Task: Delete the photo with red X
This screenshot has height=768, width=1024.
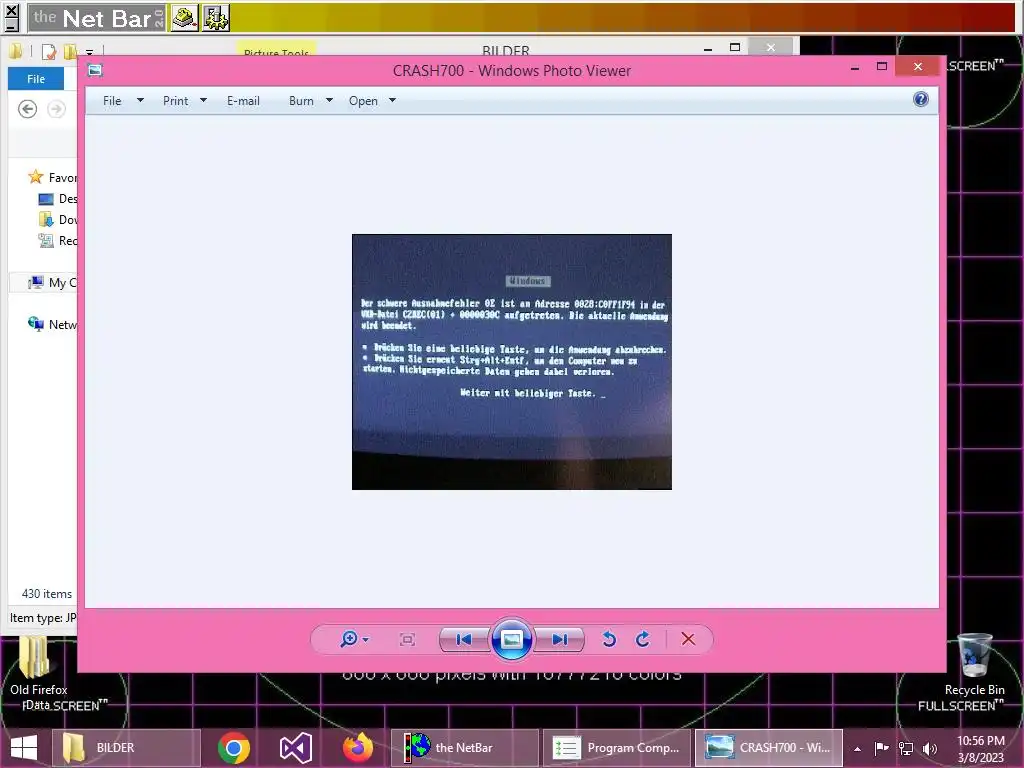Action: pyautogui.click(x=688, y=639)
